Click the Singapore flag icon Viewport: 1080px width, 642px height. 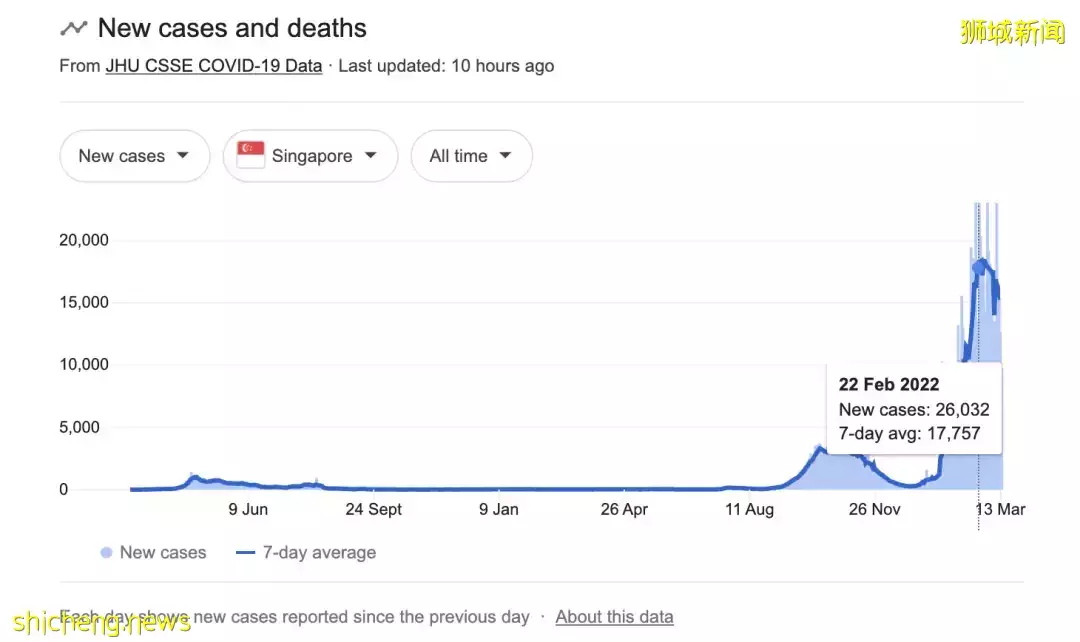coord(250,156)
